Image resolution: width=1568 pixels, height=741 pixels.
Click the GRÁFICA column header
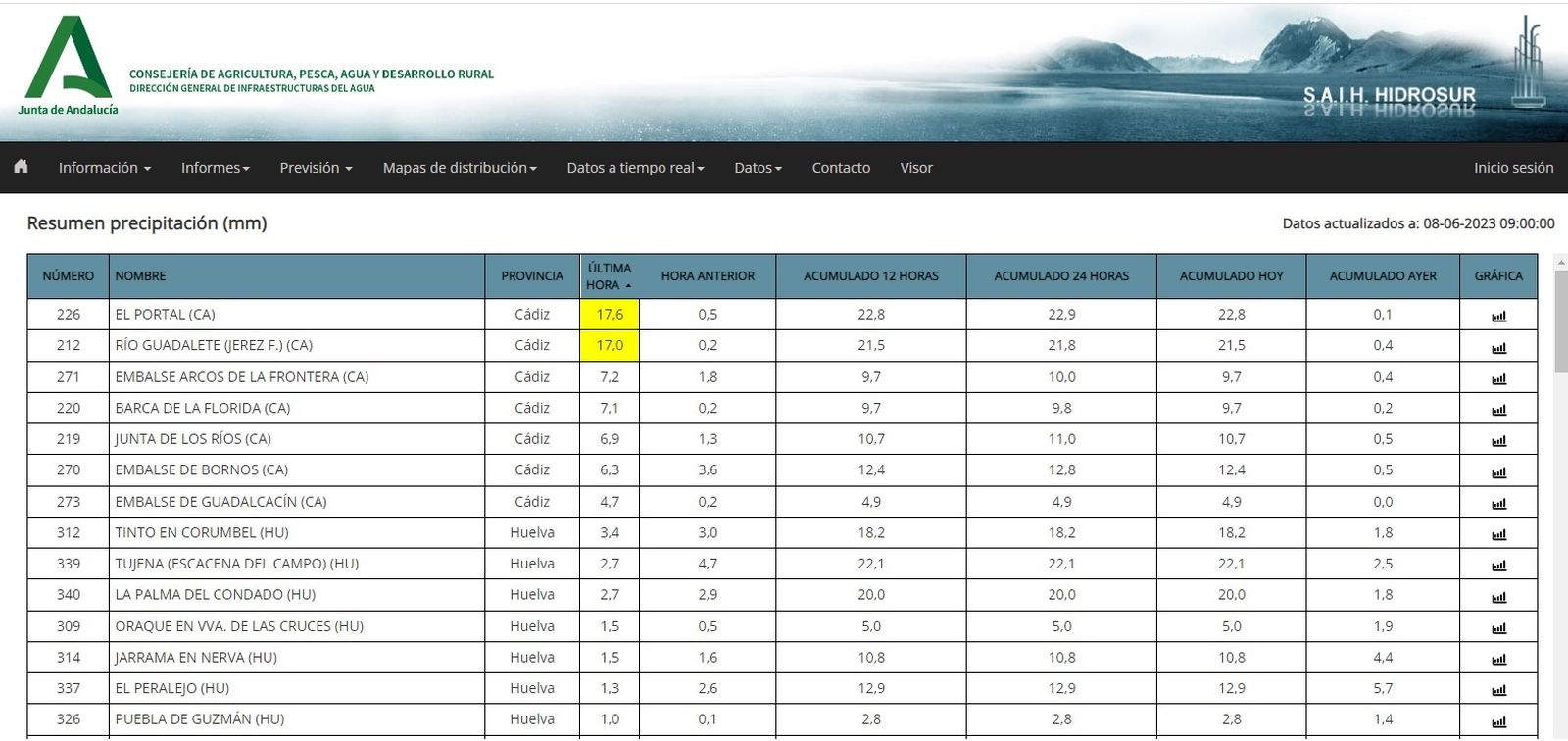(1498, 276)
